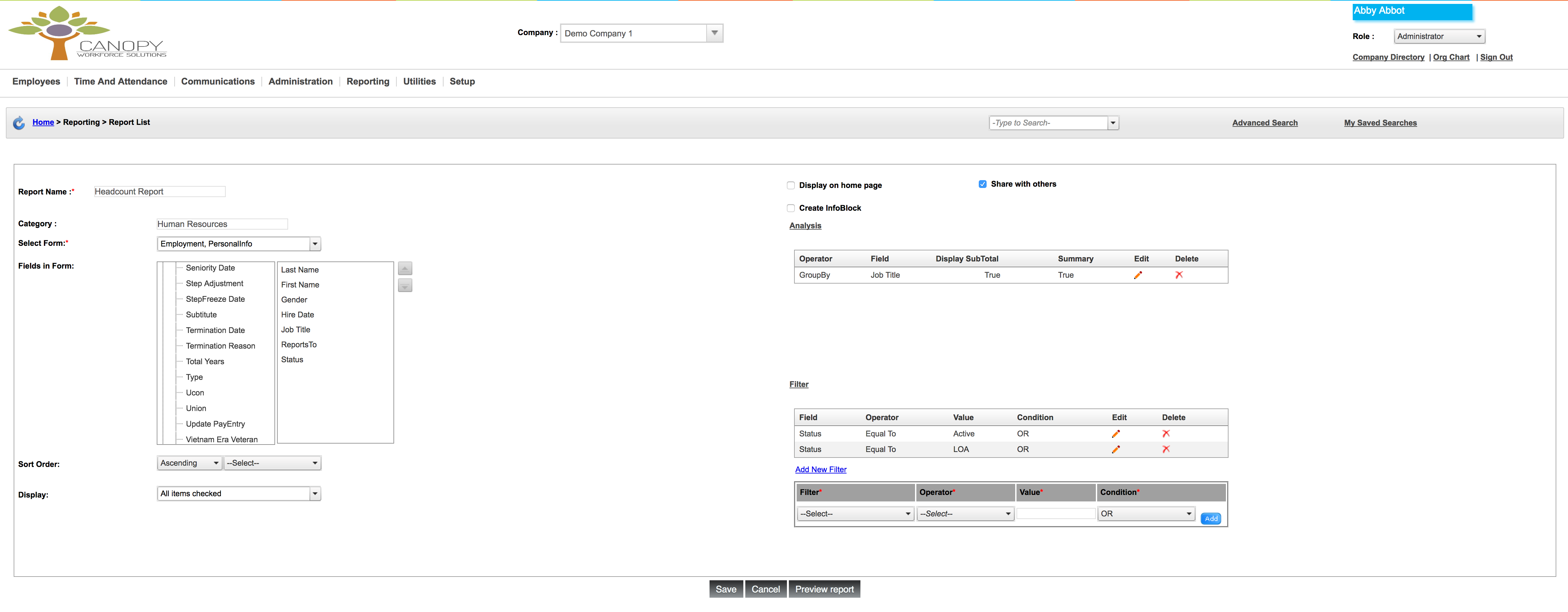Edit the Status Active filter row

[x=1115, y=434]
